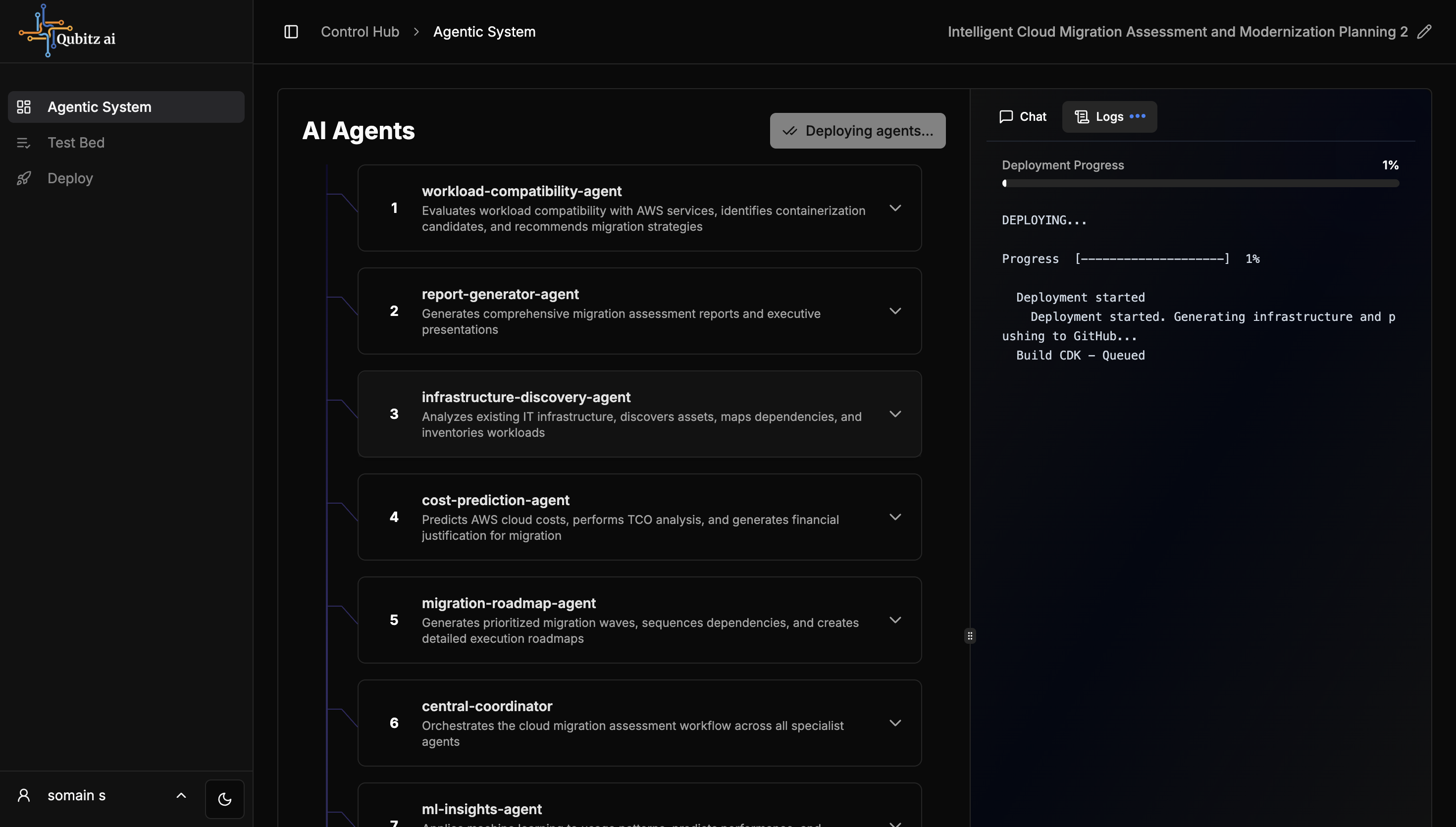
Task: Go to Control Hub breadcrumb
Action: pos(360,32)
